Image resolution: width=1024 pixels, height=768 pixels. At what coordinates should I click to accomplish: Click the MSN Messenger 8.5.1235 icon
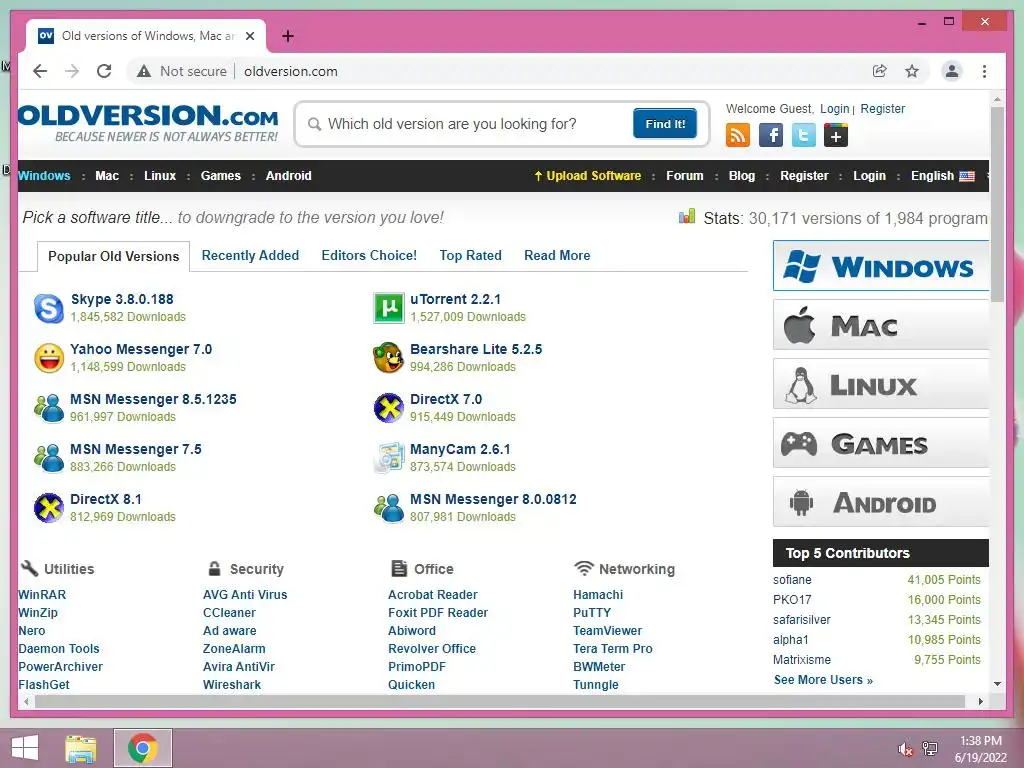click(49, 408)
